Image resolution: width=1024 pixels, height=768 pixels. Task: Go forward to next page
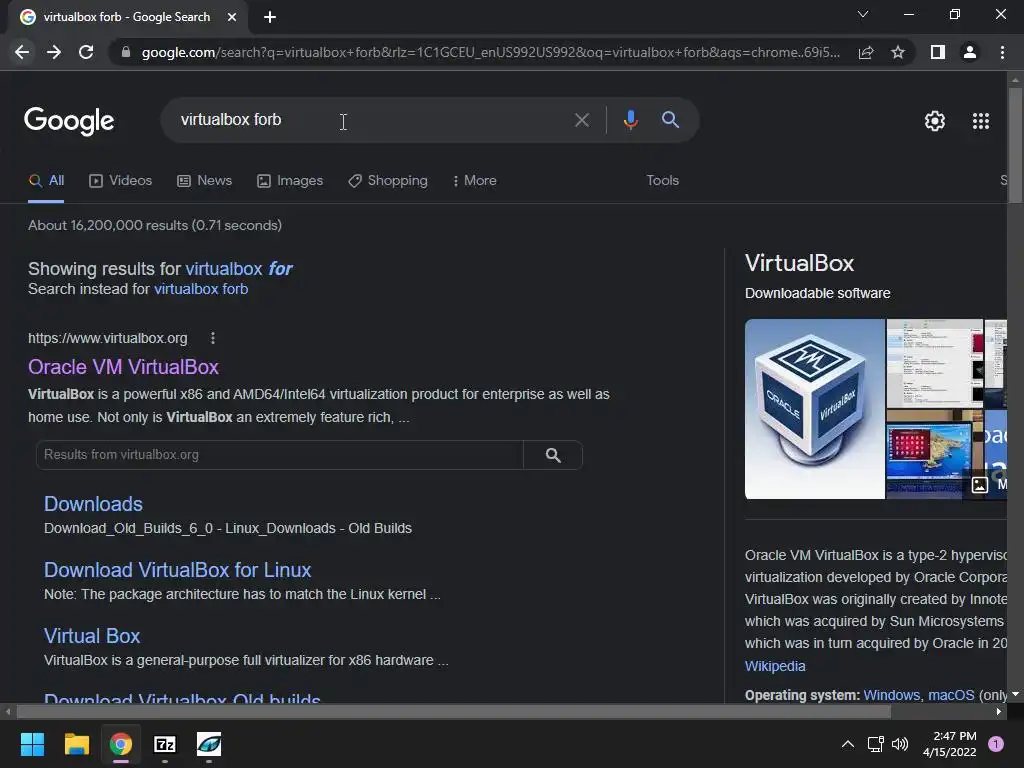pos(54,52)
